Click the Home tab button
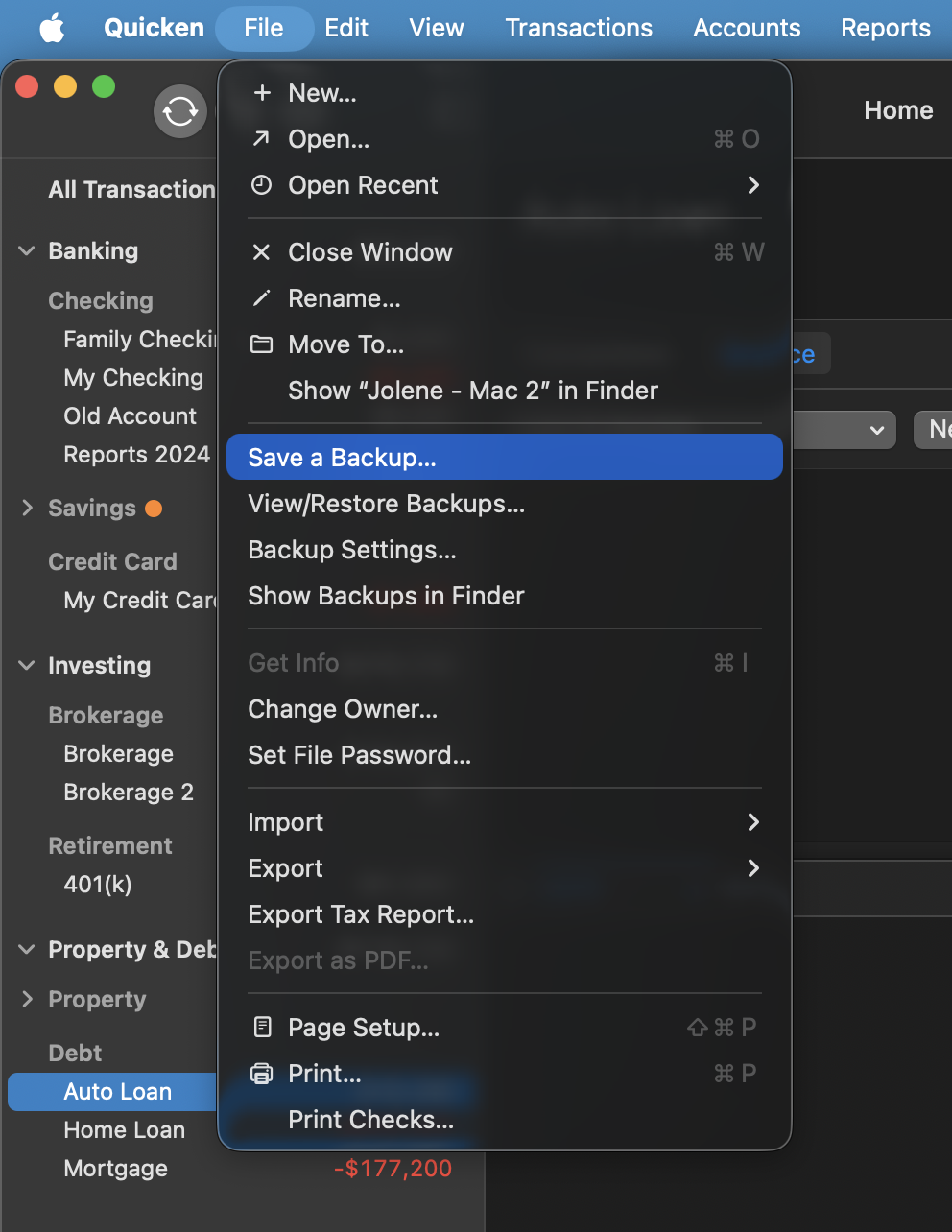The image size is (952, 1232). pyautogui.click(x=898, y=110)
